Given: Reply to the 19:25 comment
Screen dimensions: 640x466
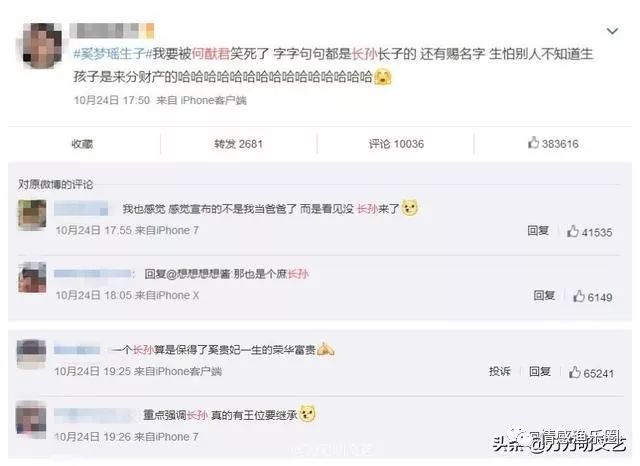Looking at the screenshot, I should tap(540, 371).
